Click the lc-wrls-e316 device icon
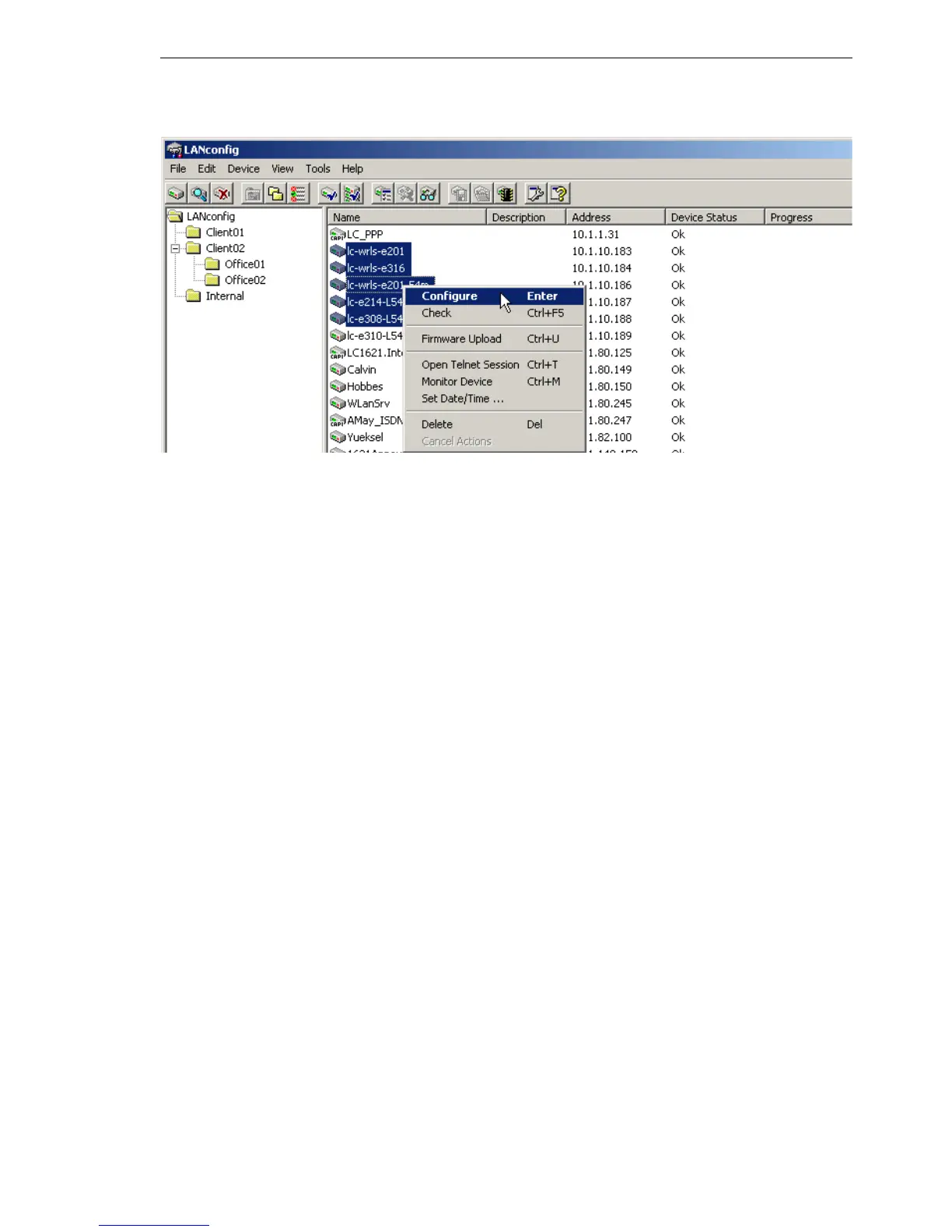The height and width of the screenshot is (1232, 952). click(338, 268)
